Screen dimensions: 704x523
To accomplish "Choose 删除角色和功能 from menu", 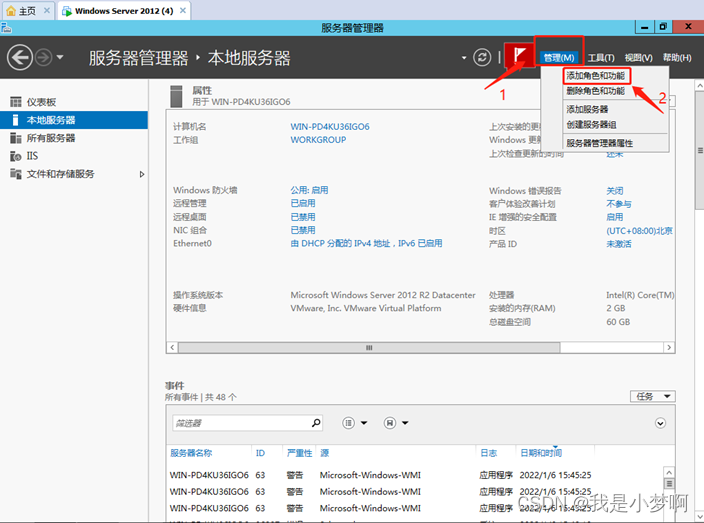I will (x=595, y=91).
